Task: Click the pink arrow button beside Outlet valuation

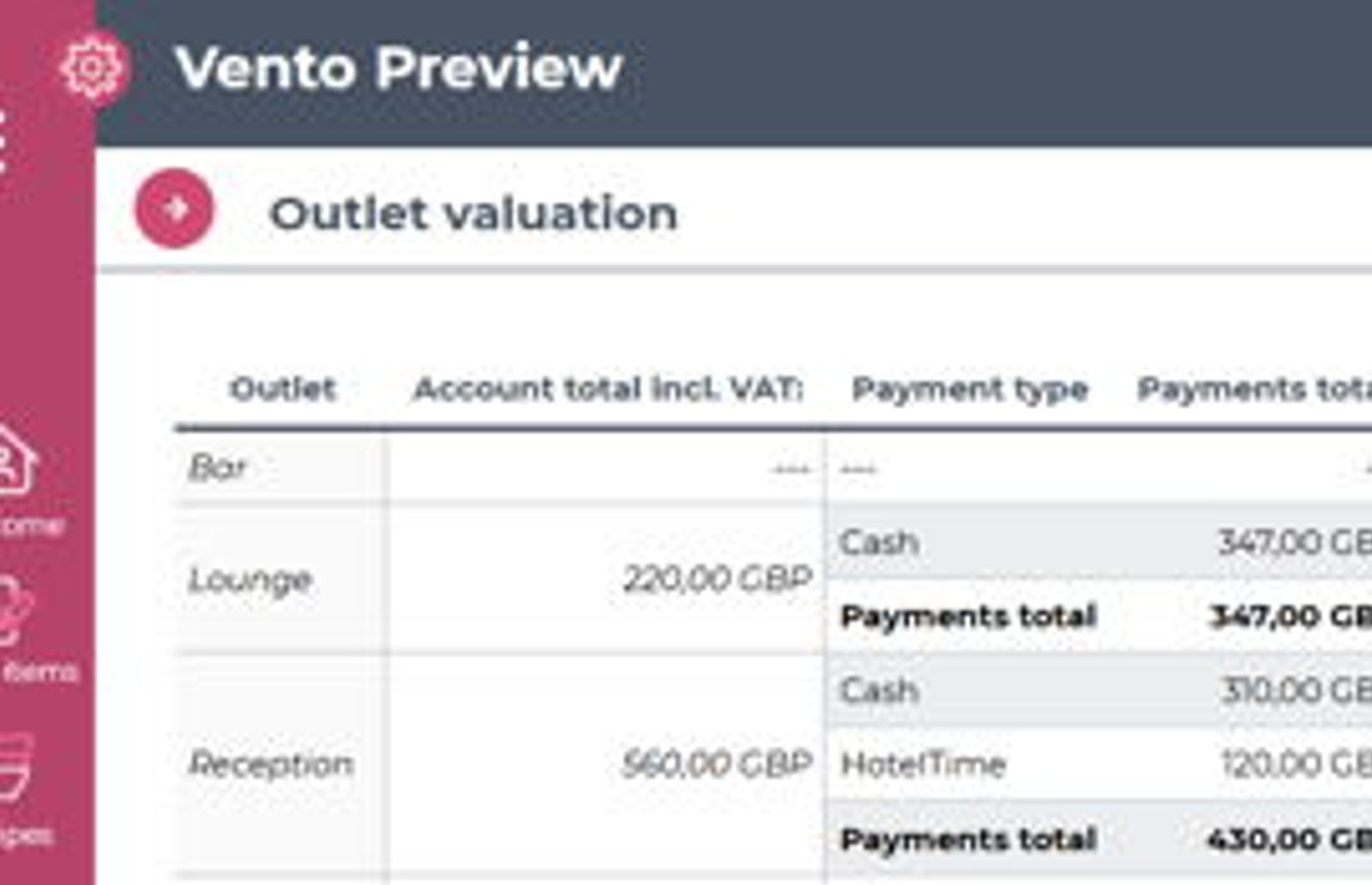Action: tap(174, 208)
